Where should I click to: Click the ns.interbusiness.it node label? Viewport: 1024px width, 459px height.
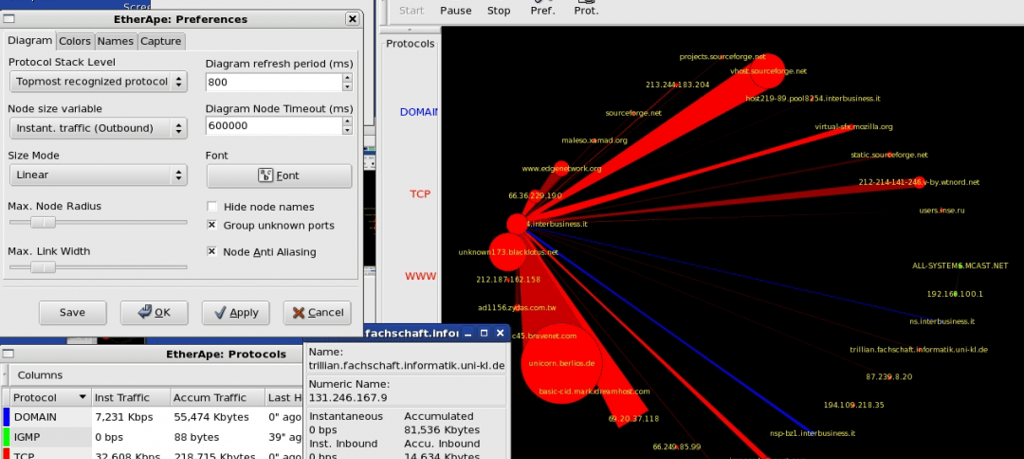(x=942, y=321)
